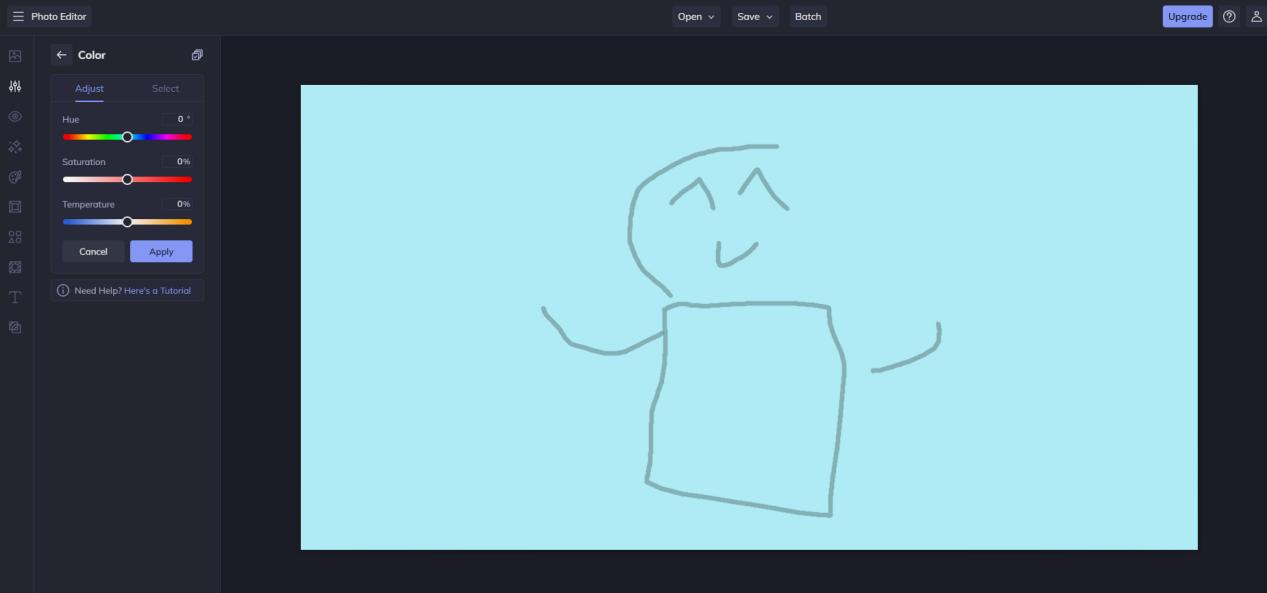Open the Frames sidebar icon
The width and height of the screenshot is (1267, 593).
pos(15,207)
